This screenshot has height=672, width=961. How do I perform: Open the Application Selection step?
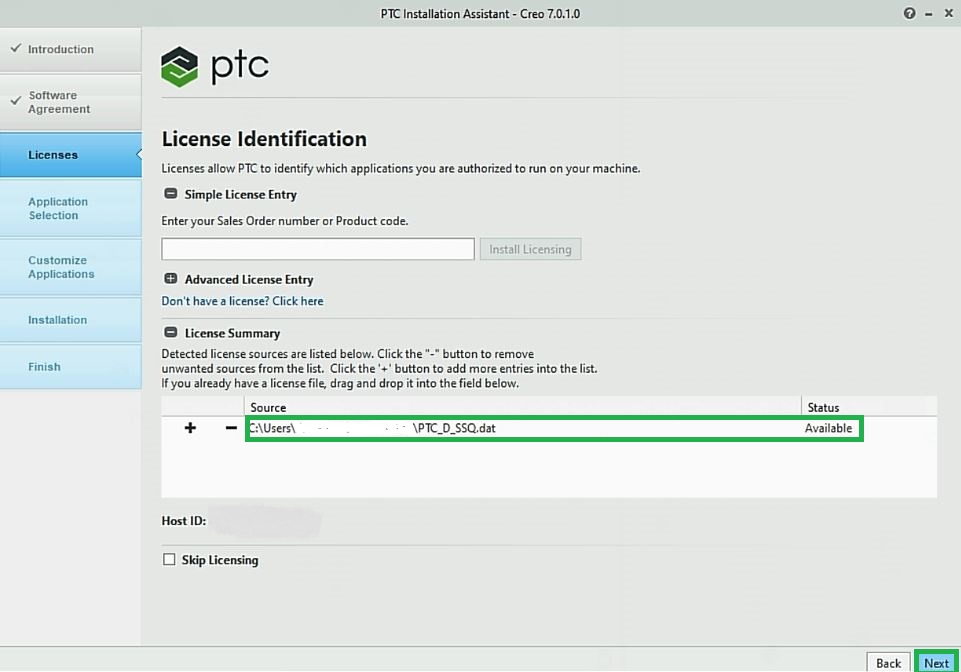(x=70, y=208)
